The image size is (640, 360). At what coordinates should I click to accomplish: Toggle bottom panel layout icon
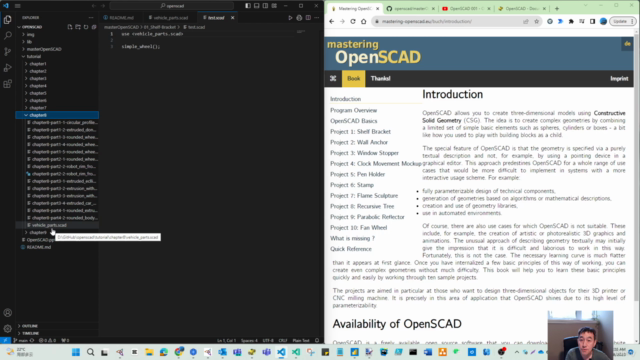pyautogui.click(x=257, y=6)
